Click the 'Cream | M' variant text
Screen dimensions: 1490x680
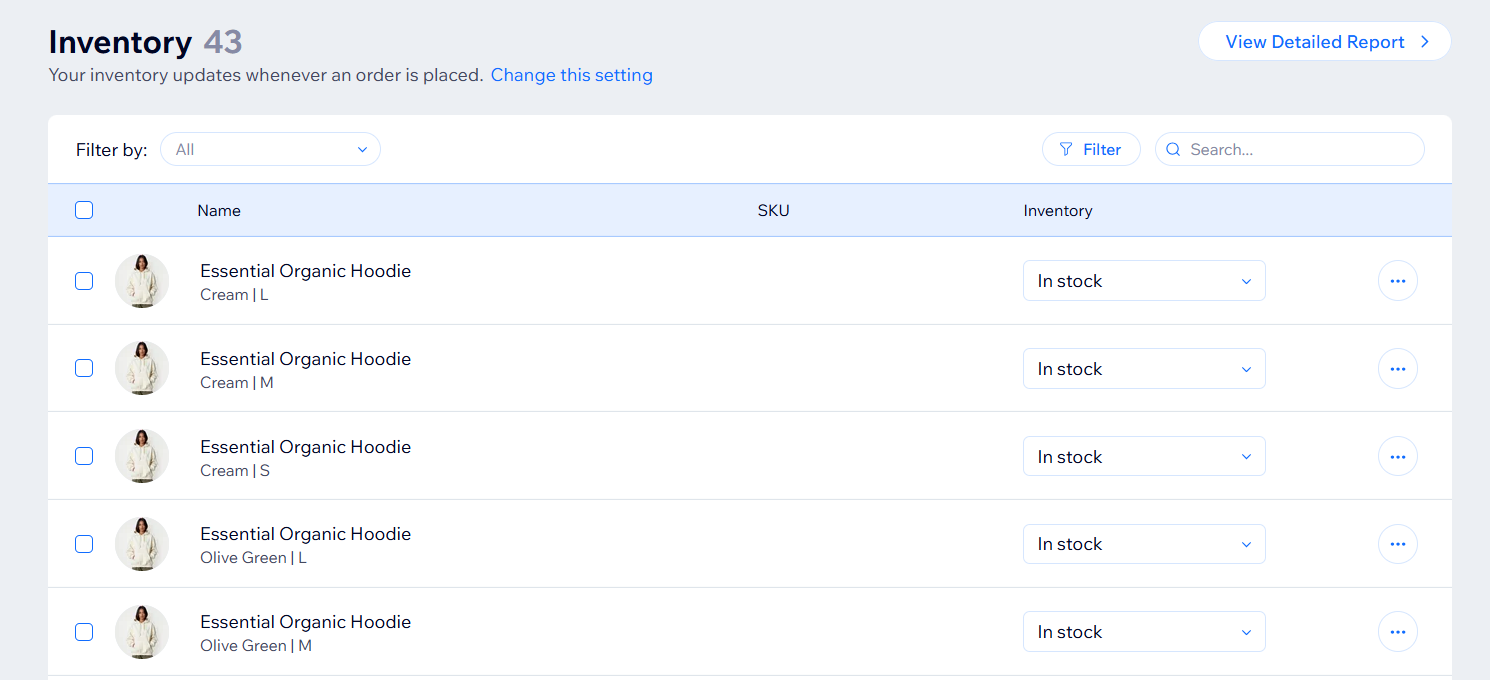[237, 383]
